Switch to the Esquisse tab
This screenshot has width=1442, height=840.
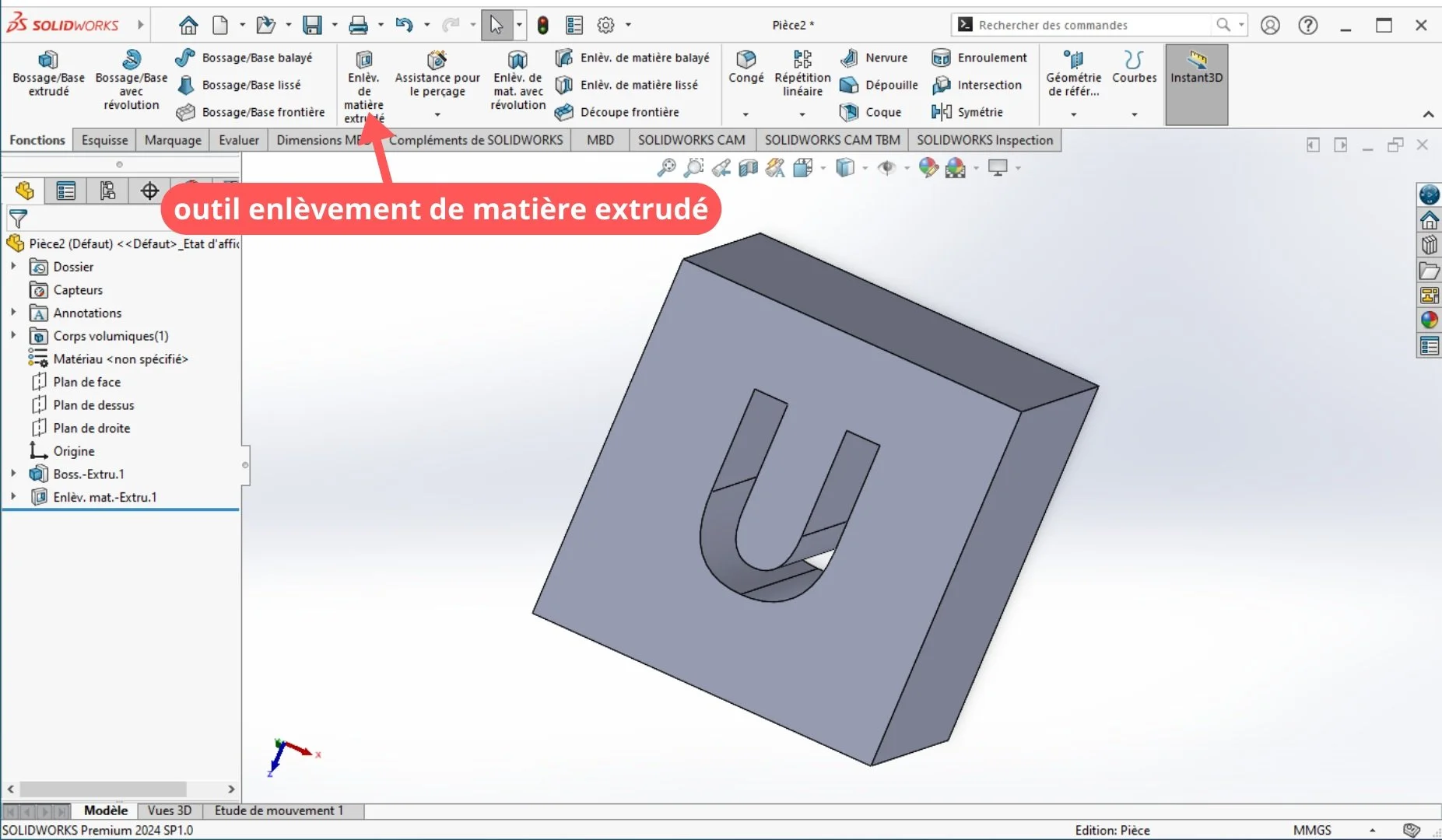(104, 140)
